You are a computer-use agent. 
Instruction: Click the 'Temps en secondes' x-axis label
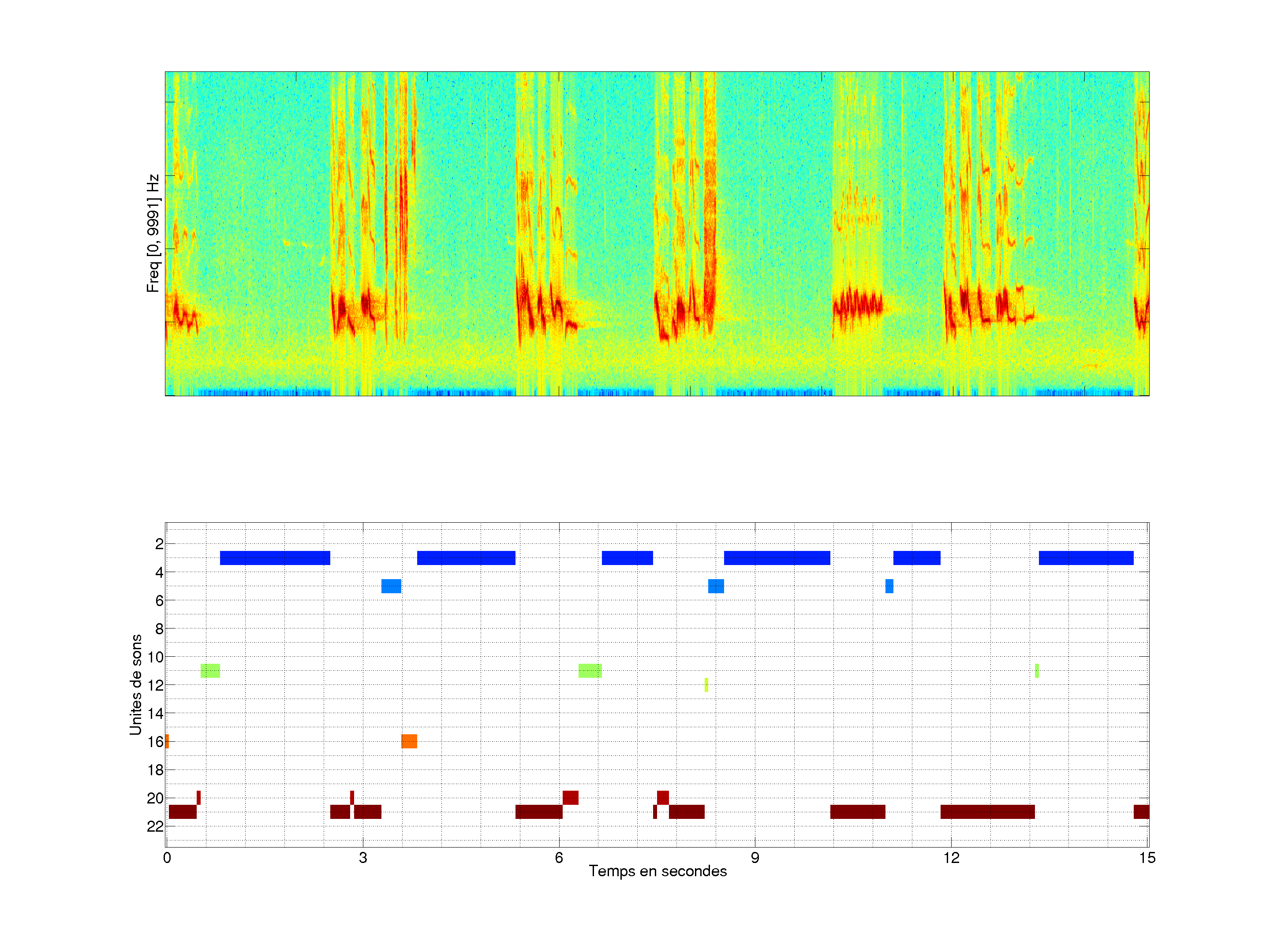657,871
